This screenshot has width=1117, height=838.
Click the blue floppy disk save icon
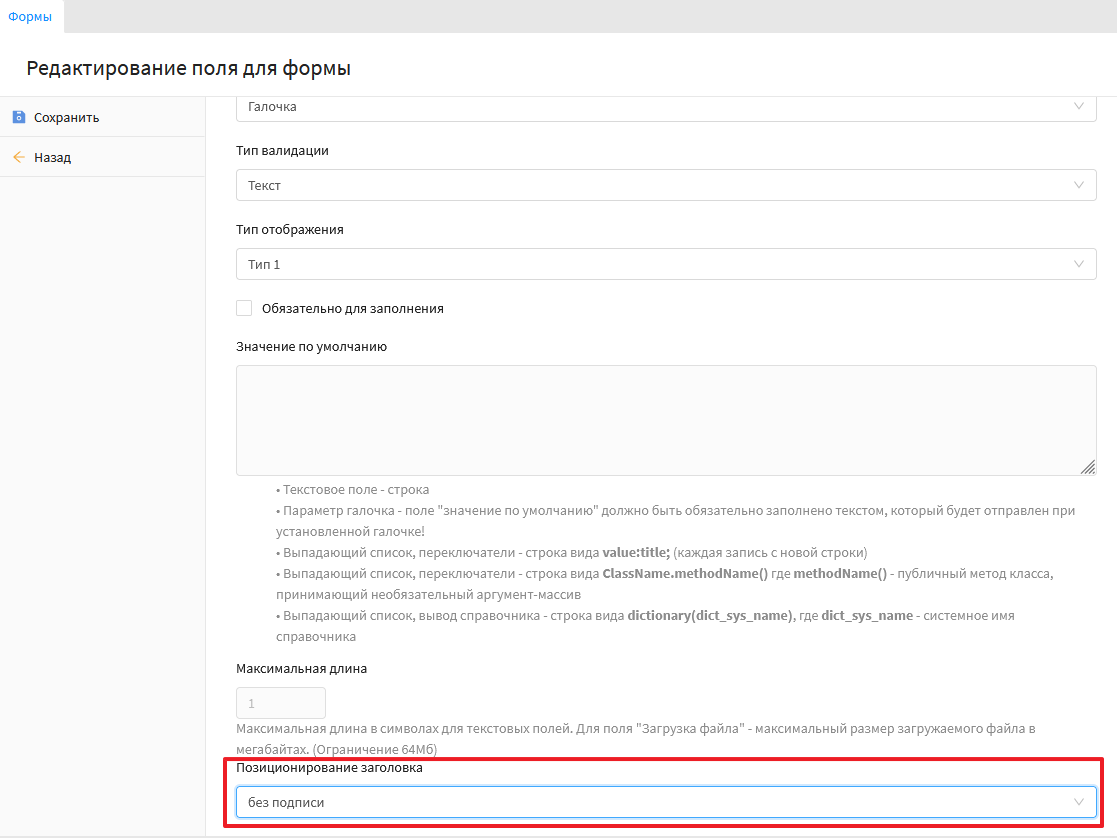(18, 117)
